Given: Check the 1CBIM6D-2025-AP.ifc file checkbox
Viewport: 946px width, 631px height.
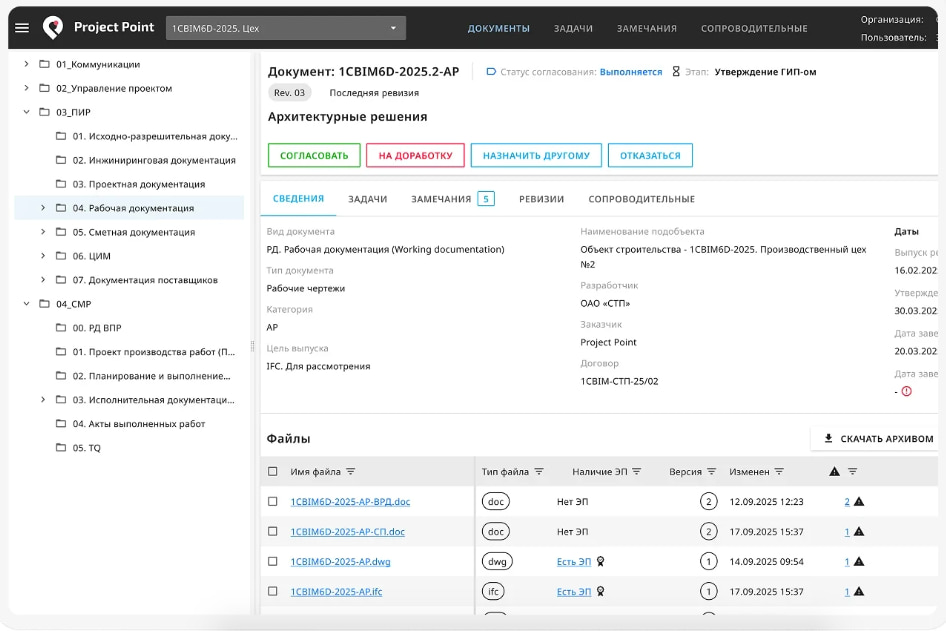Looking at the screenshot, I should [273, 592].
